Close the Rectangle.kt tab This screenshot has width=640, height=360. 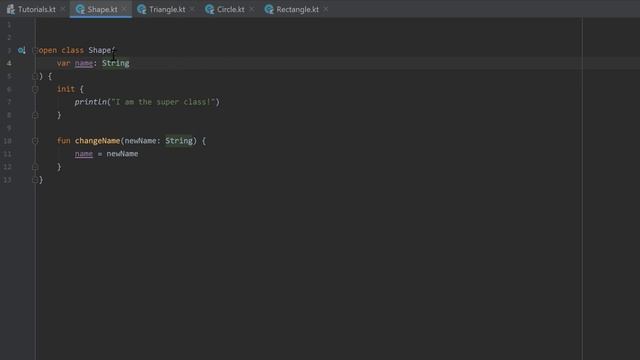(325, 9)
